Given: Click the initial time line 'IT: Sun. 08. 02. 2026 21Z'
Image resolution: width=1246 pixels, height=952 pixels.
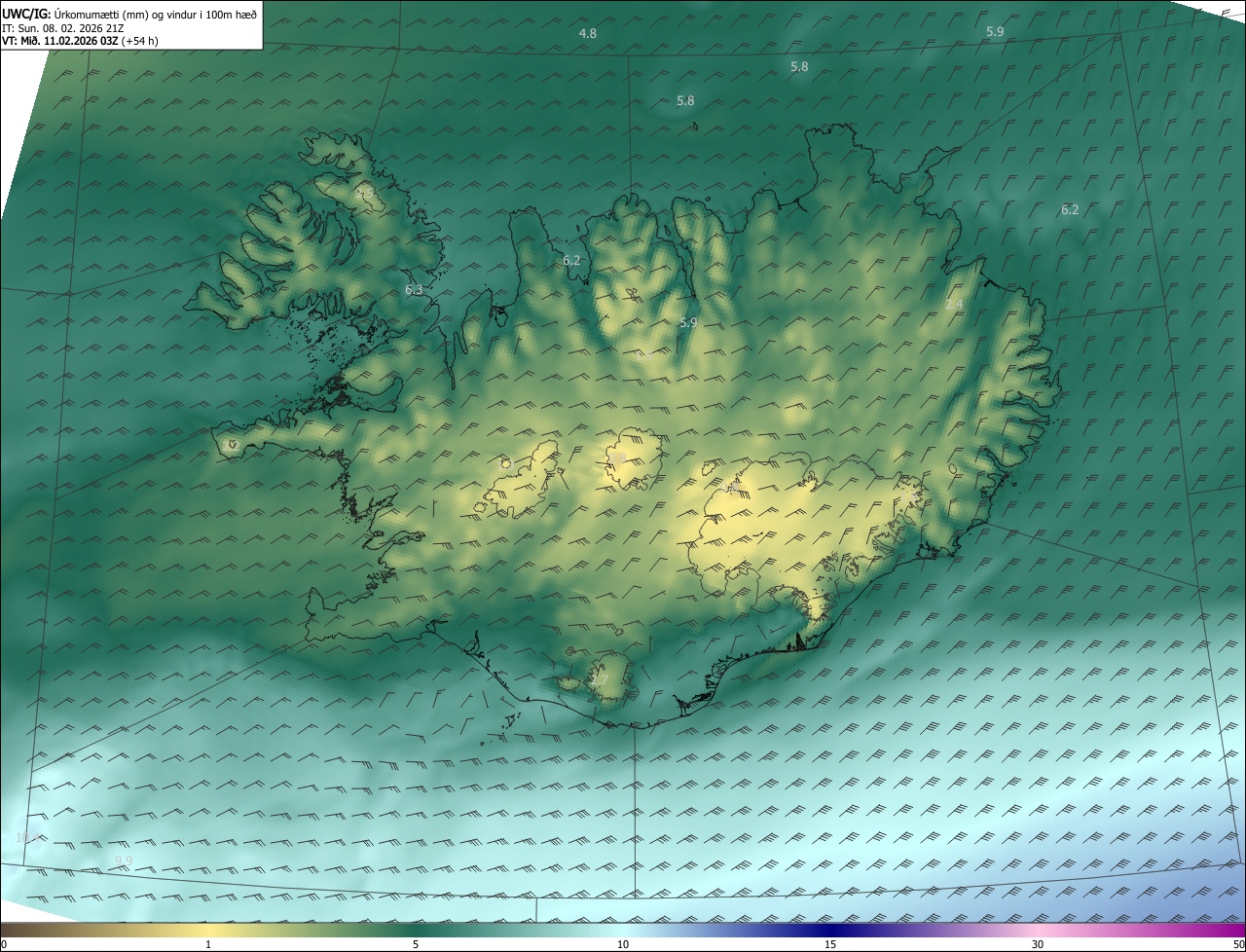Looking at the screenshot, I should [x=63, y=27].
